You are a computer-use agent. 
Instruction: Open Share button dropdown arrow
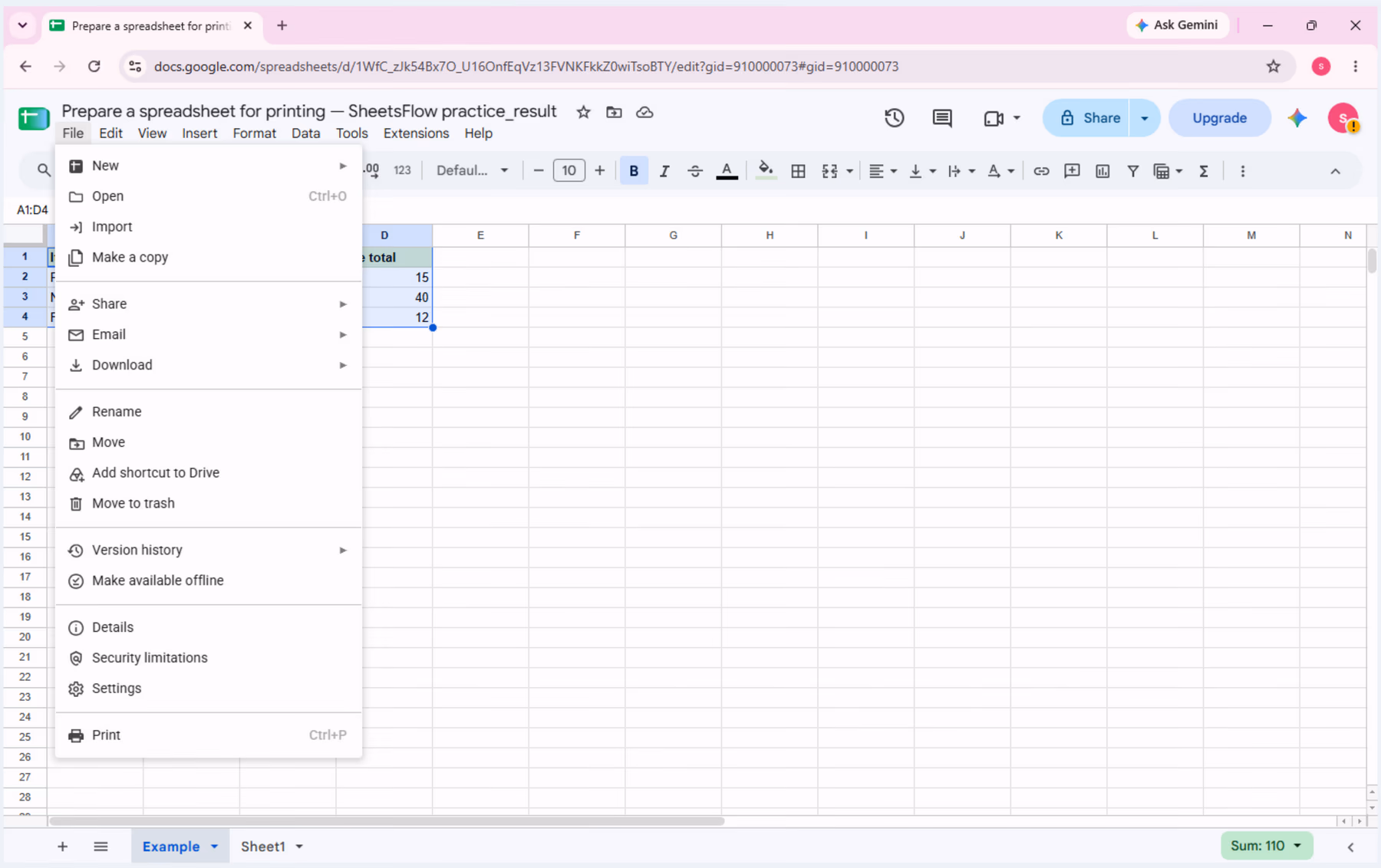[1144, 118]
